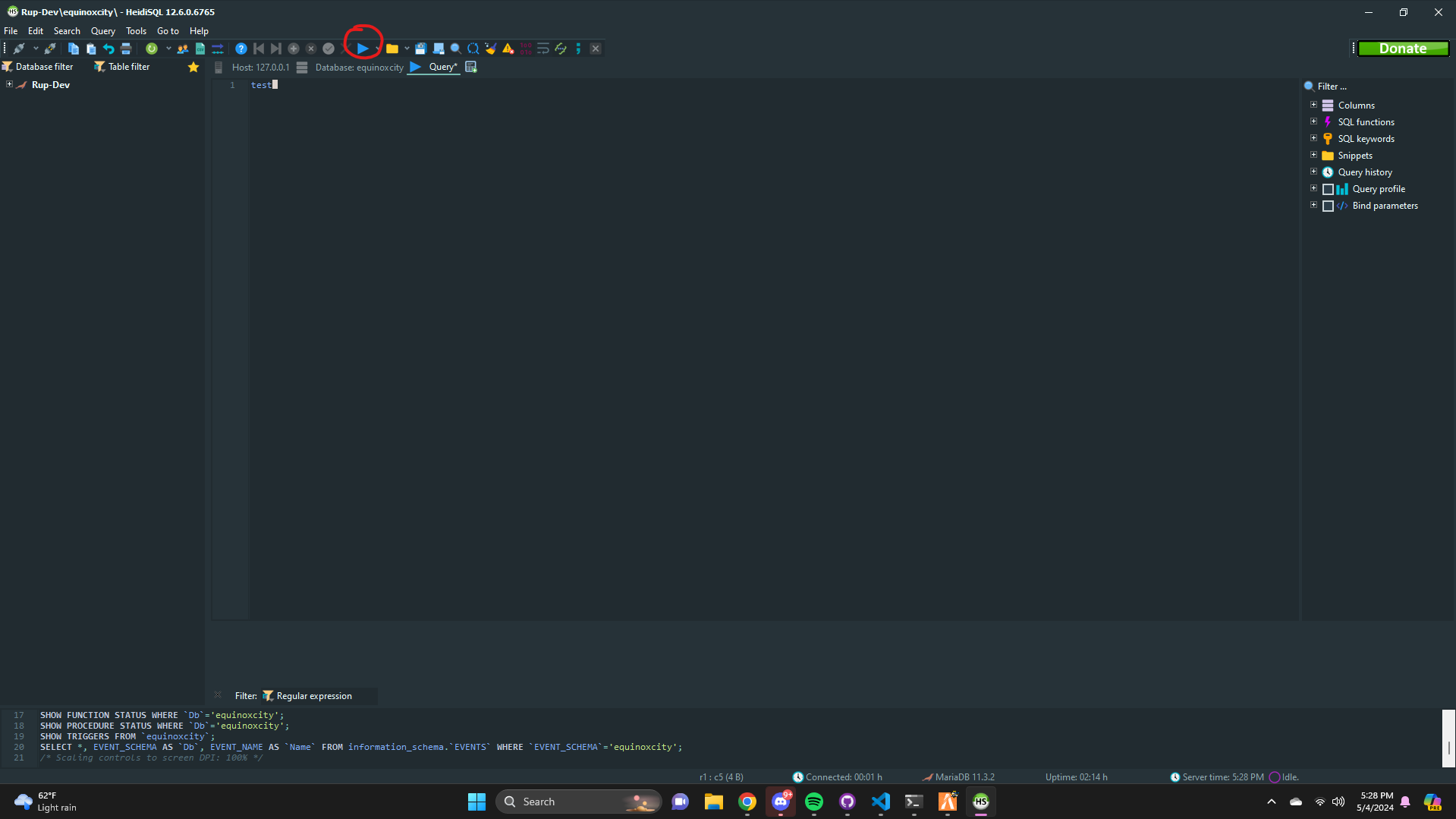Open the Undo icon in the toolbar
This screenshot has width=1456, height=819.
(x=108, y=48)
